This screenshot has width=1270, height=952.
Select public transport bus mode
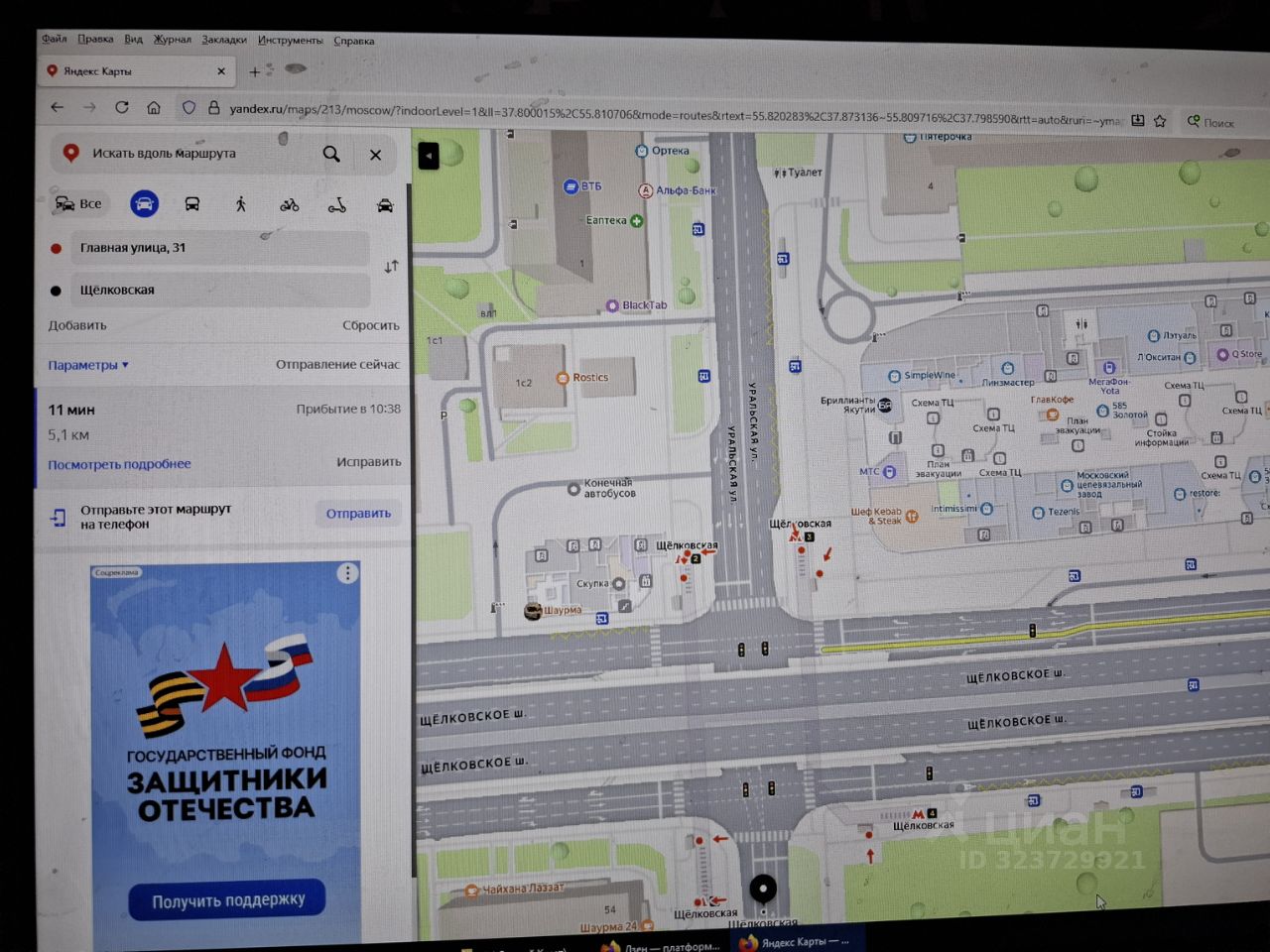pos(192,204)
